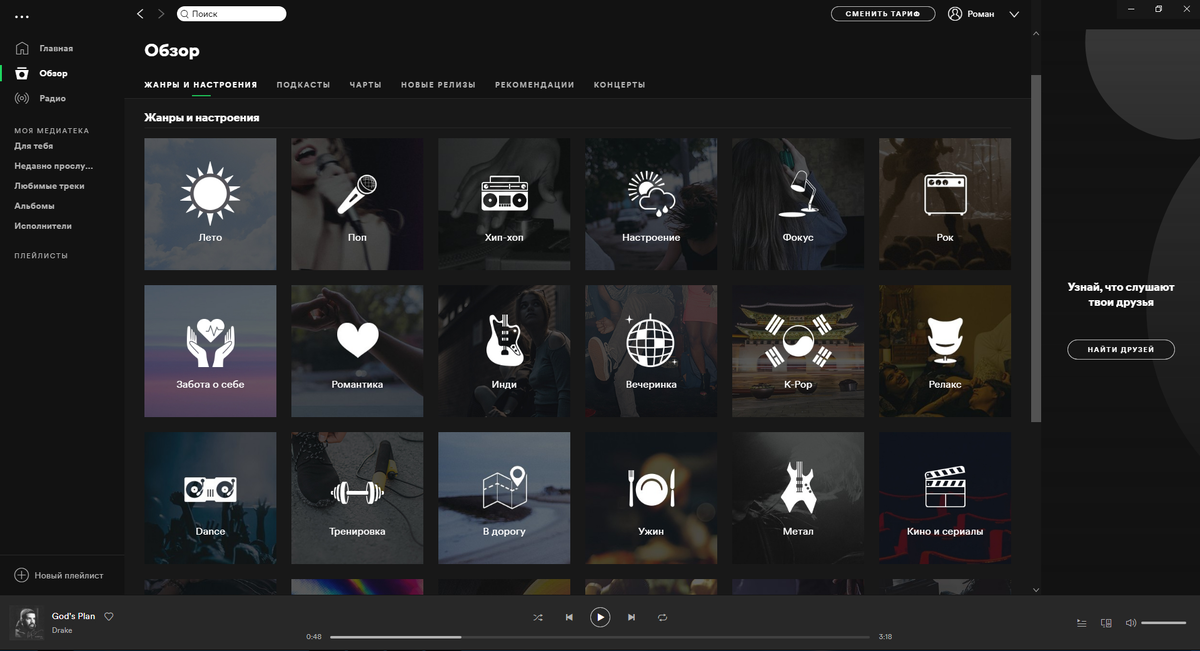Image resolution: width=1200 pixels, height=651 pixels.
Task: Click the Обзор browse icon
Action: click(x=22, y=73)
